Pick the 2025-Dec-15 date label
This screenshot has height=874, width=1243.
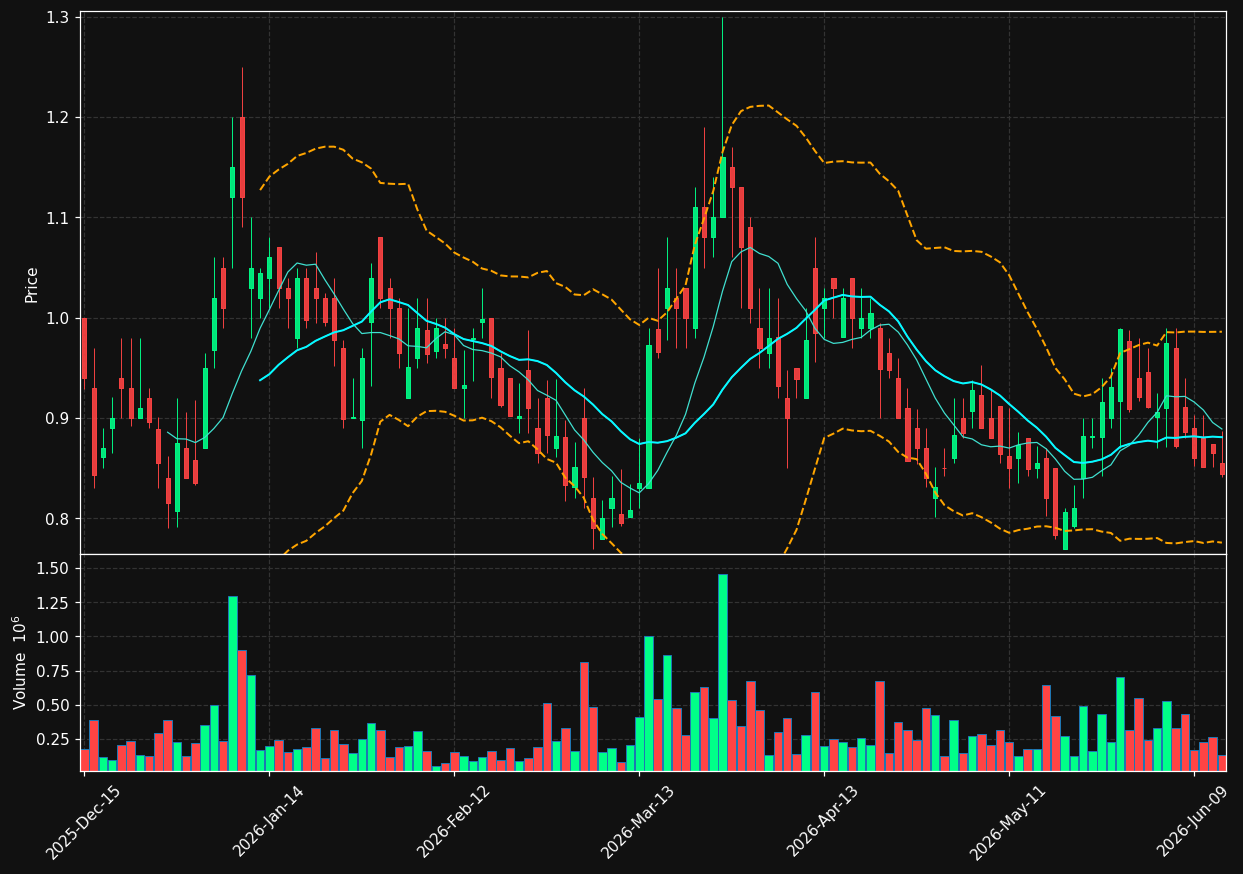pos(83,820)
